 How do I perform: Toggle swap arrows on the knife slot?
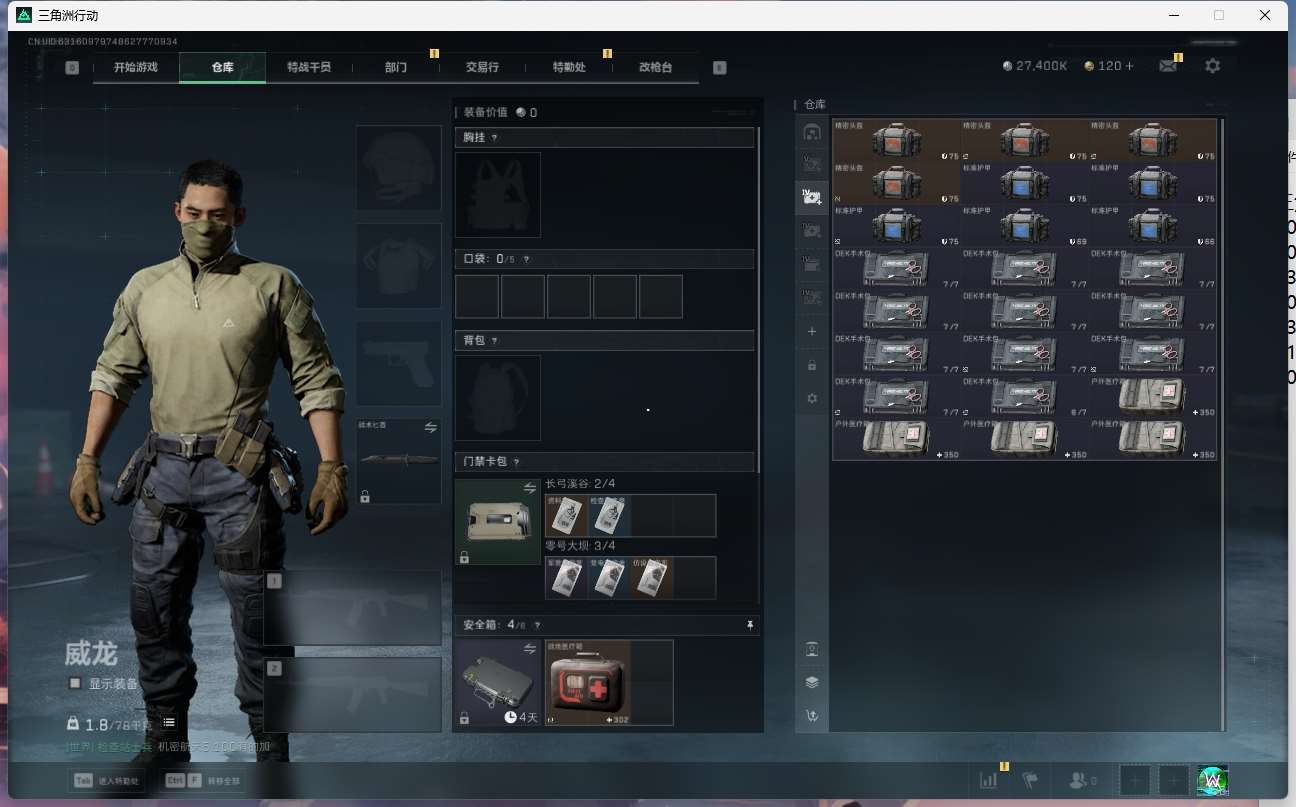tap(431, 427)
